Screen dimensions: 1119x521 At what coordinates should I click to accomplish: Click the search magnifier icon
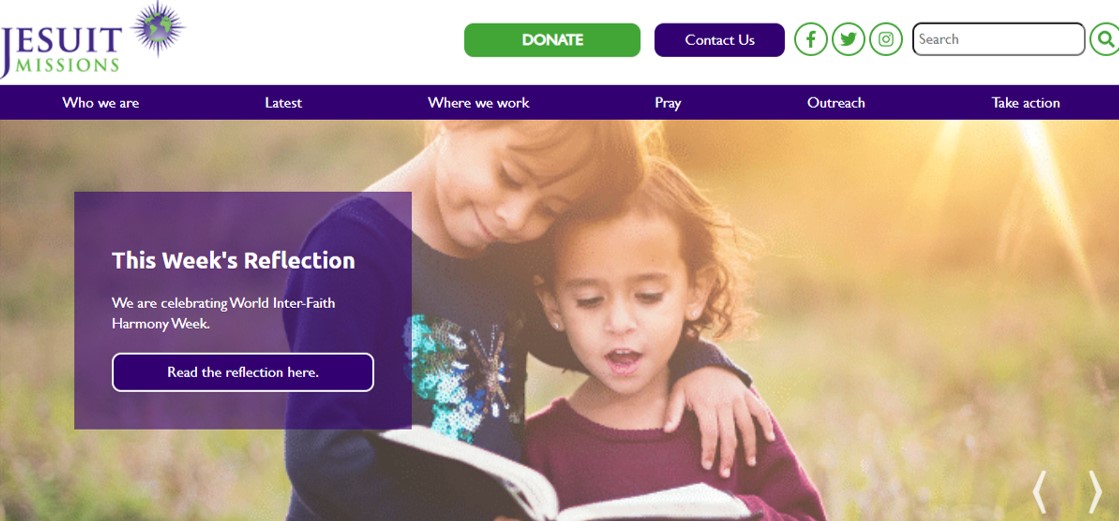point(1105,39)
